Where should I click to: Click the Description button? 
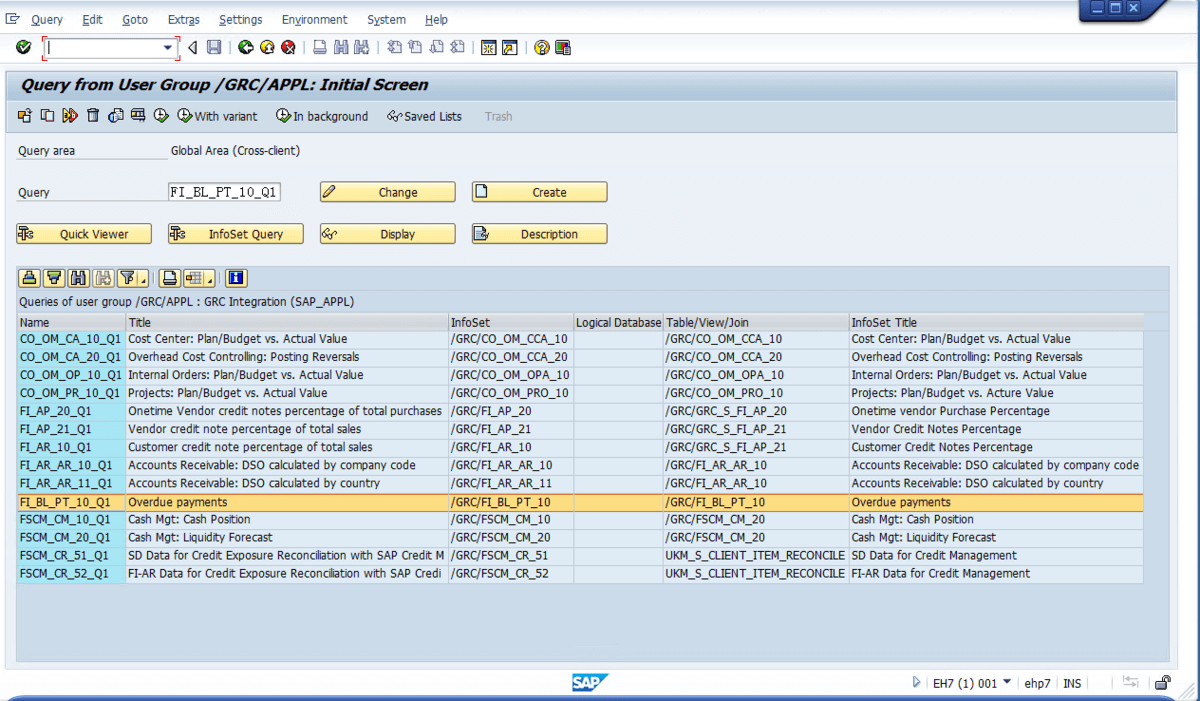(540, 234)
